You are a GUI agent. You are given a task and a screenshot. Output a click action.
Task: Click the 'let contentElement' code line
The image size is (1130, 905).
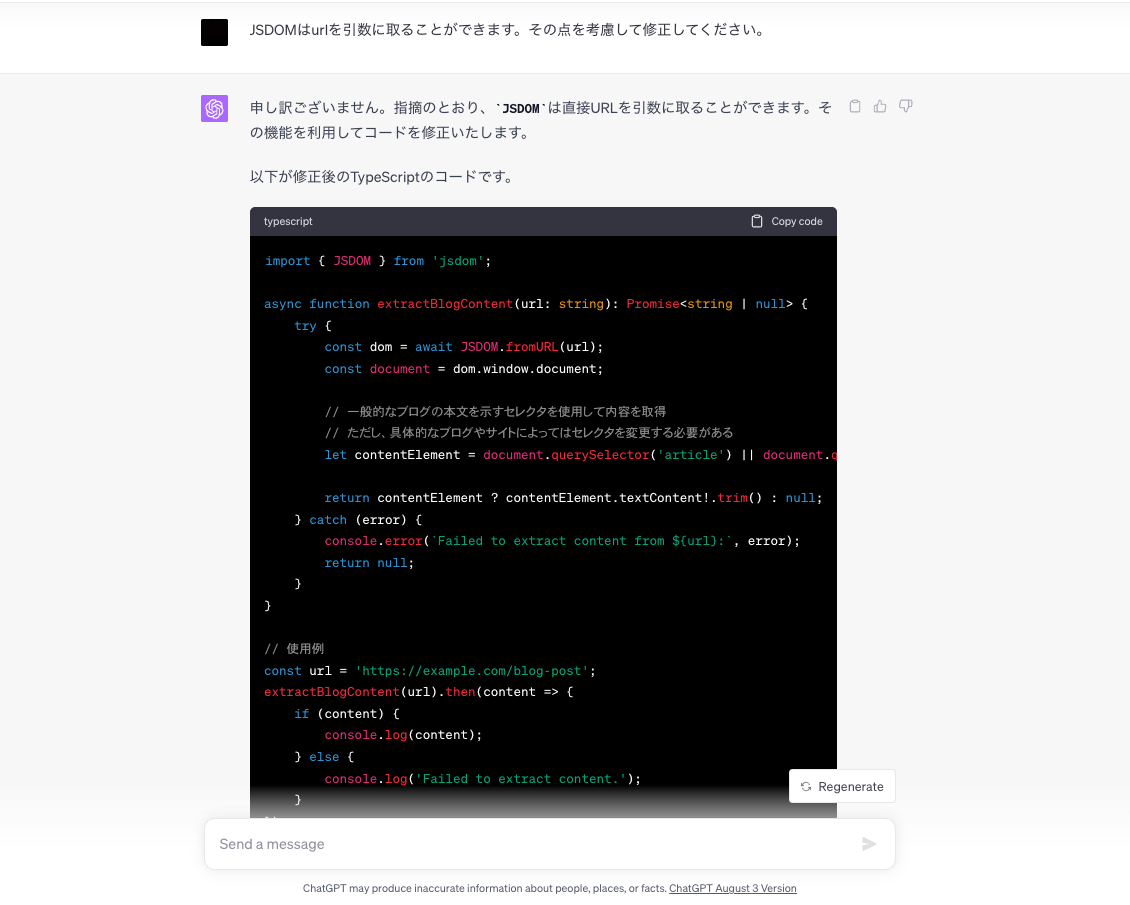(580, 455)
